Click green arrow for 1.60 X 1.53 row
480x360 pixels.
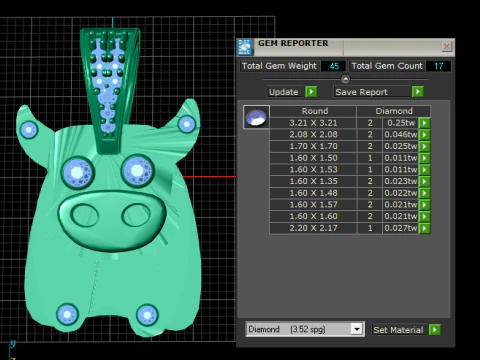pos(424,170)
